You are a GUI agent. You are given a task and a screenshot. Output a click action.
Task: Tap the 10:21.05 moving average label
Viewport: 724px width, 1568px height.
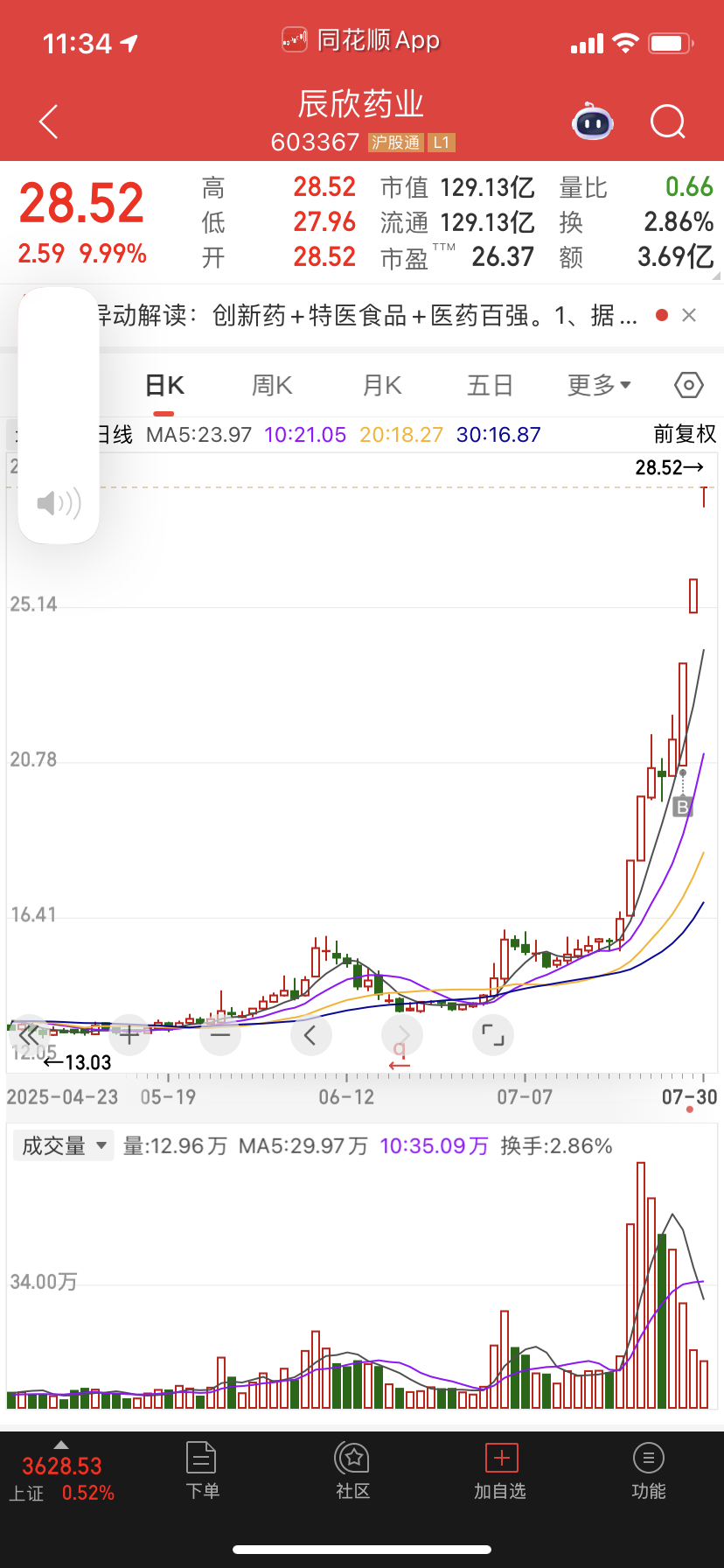click(305, 435)
